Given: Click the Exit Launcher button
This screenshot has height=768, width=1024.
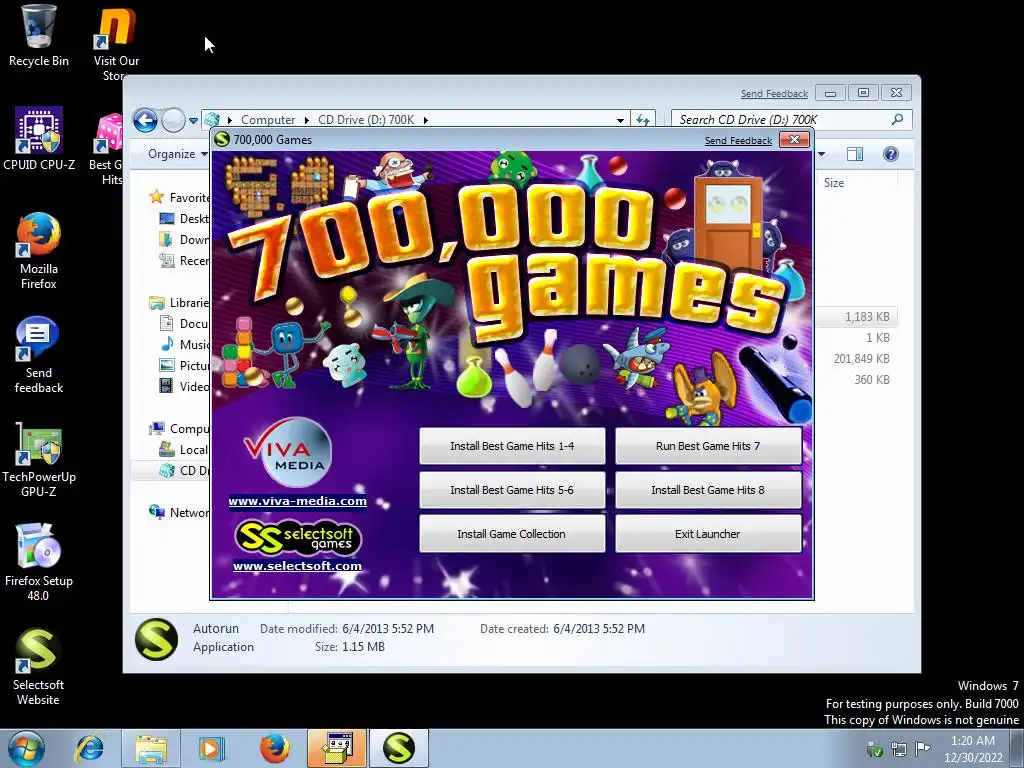Looking at the screenshot, I should click(x=708, y=534).
